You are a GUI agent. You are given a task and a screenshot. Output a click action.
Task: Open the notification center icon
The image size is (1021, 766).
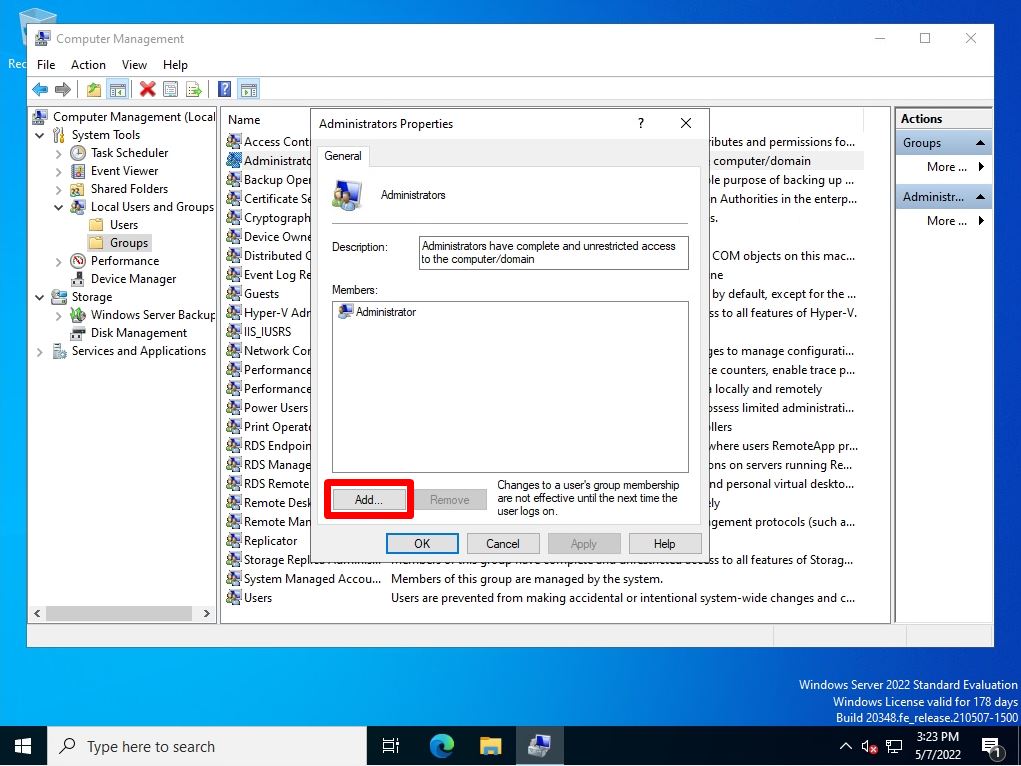[x=991, y=747]
